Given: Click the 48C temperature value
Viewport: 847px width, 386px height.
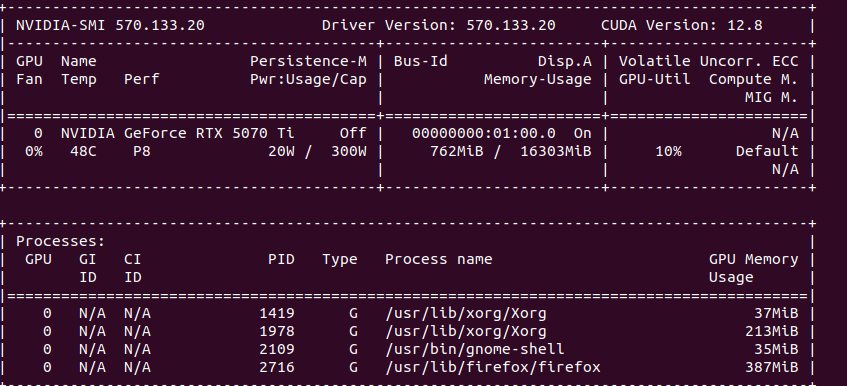Looking at the screenshot, I should coord(83,152).
